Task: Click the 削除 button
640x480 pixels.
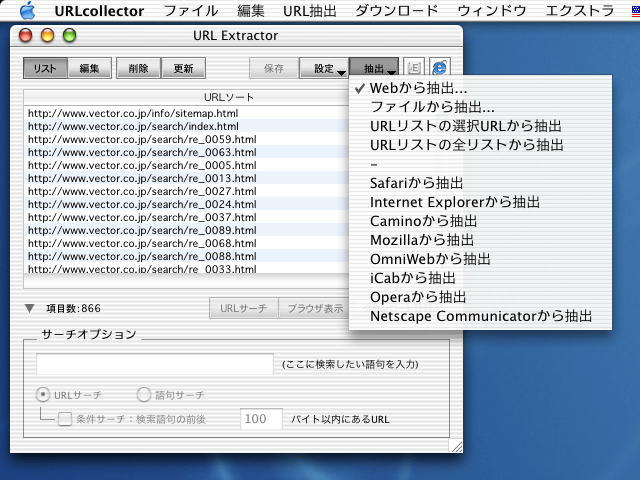Action: 138,68
